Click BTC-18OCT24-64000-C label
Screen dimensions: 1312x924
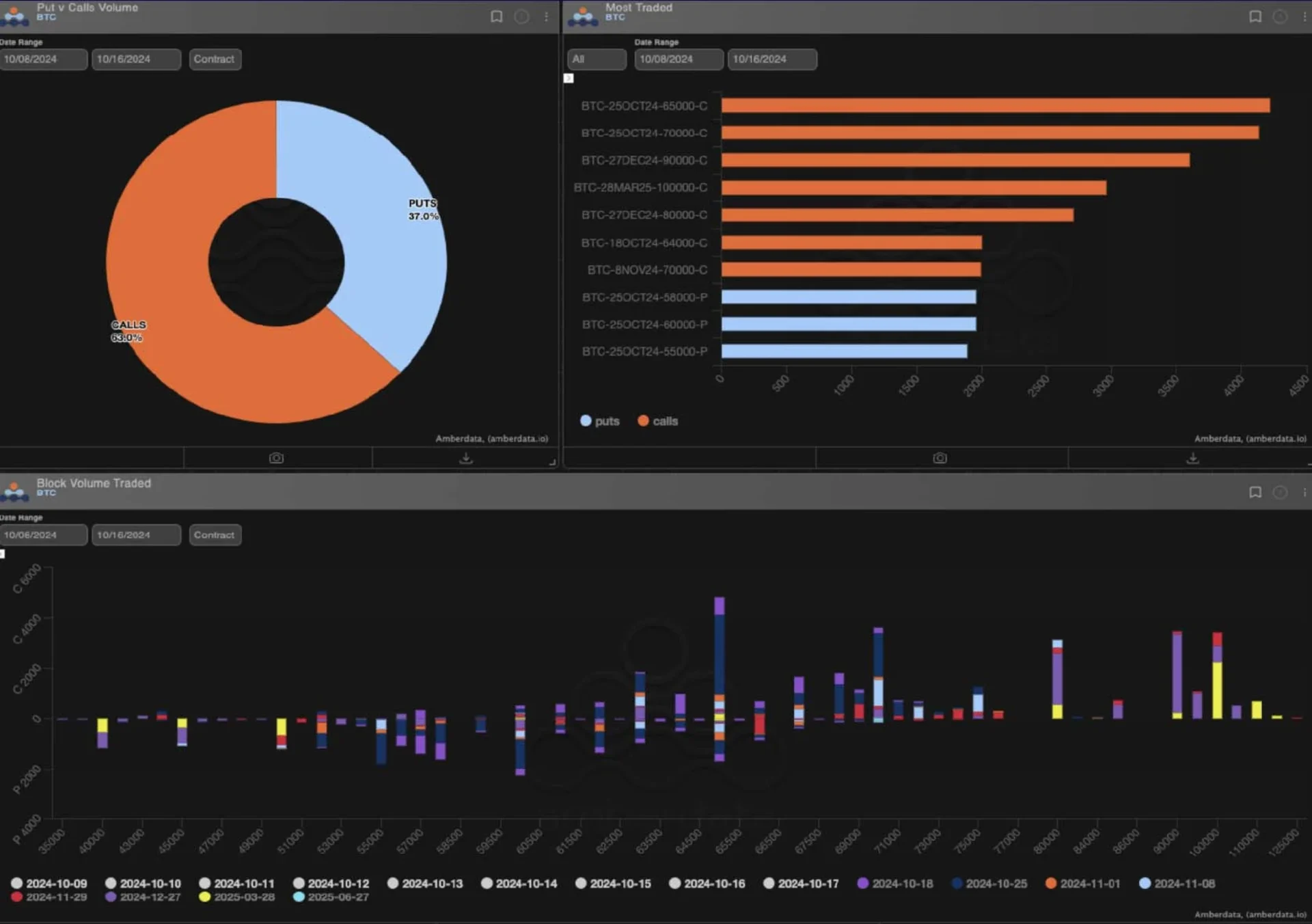pyautogui.click(x=644, y=243)
